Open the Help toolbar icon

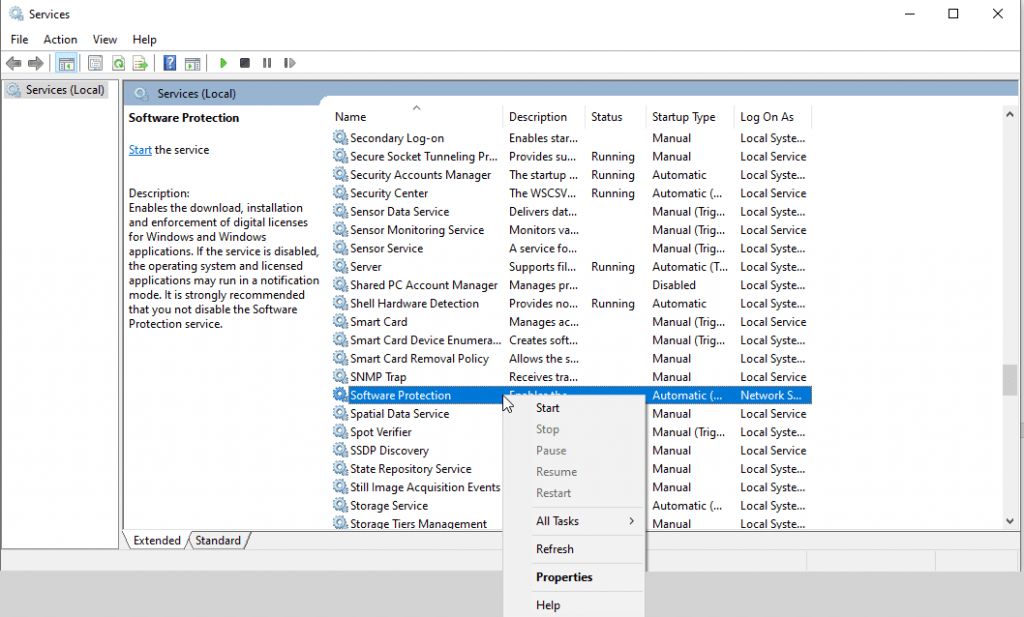[x=168, y=63]
